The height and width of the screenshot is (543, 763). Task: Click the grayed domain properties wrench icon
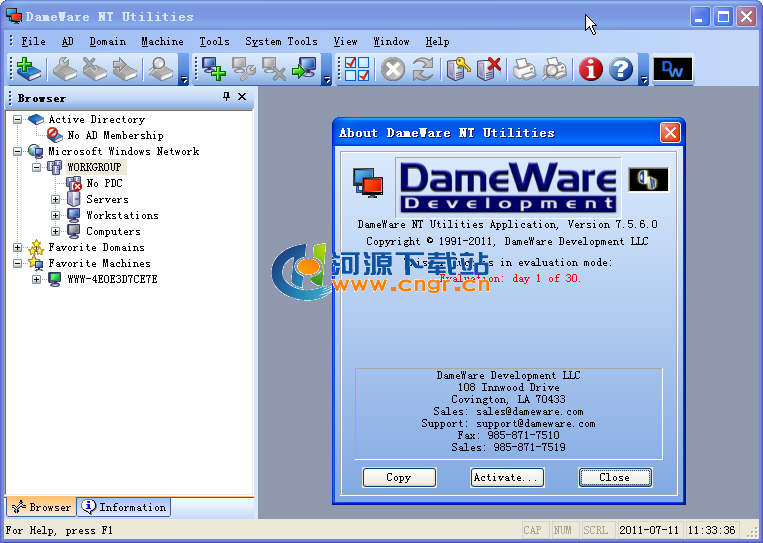pyautogui.click(x=65, y=69)
